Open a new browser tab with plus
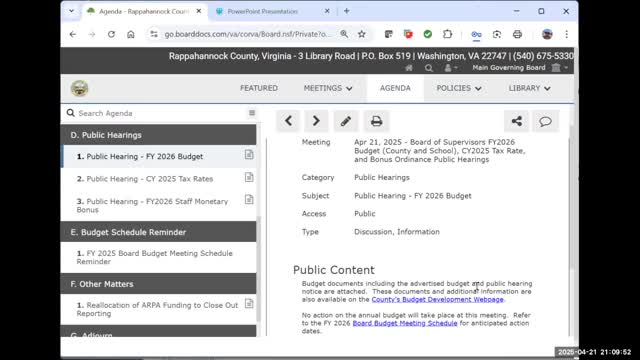640x360 pixels. (x=347, y=11)
